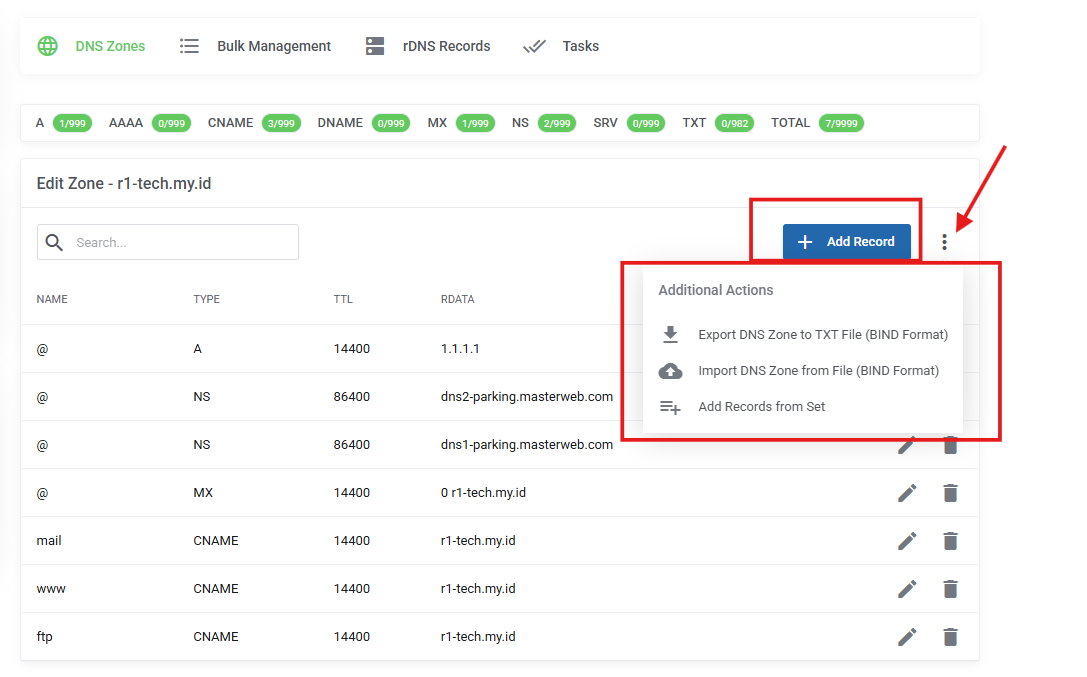1087x677 pixels.
Task: Select the DNS Zones globe icon
Action: pos(47,45)
